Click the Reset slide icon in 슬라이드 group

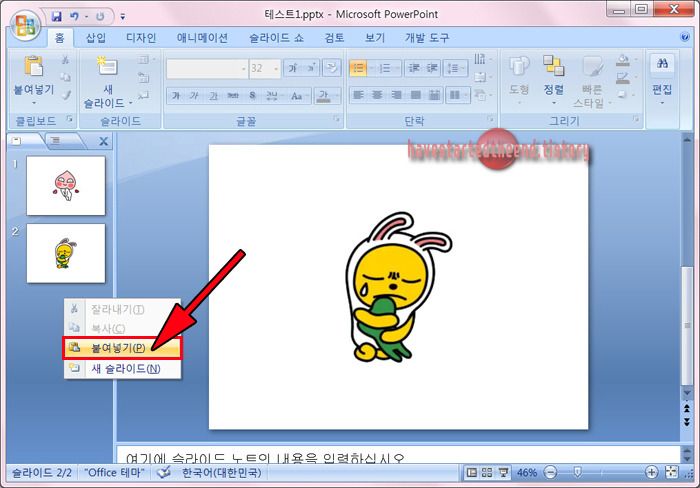tap(144, 77)
